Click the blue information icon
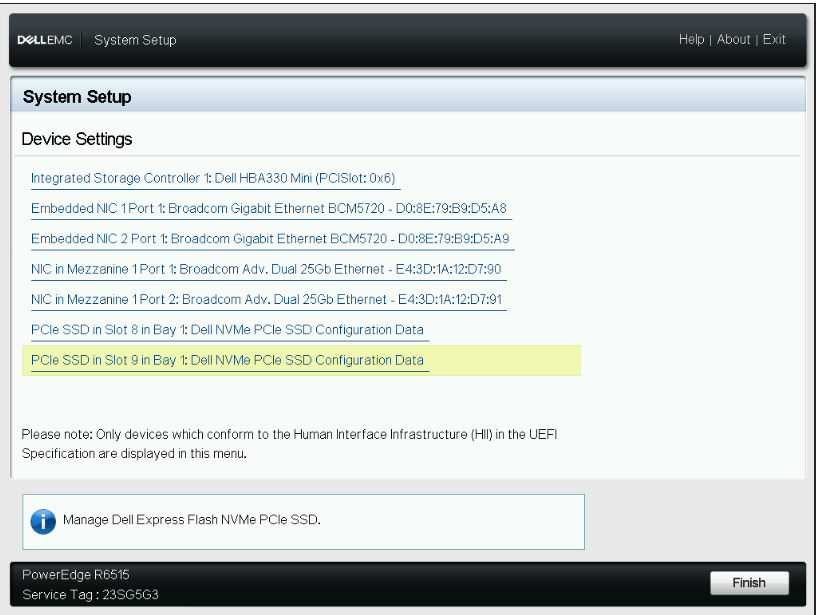 pyautogui.click(x=43, y=521)
